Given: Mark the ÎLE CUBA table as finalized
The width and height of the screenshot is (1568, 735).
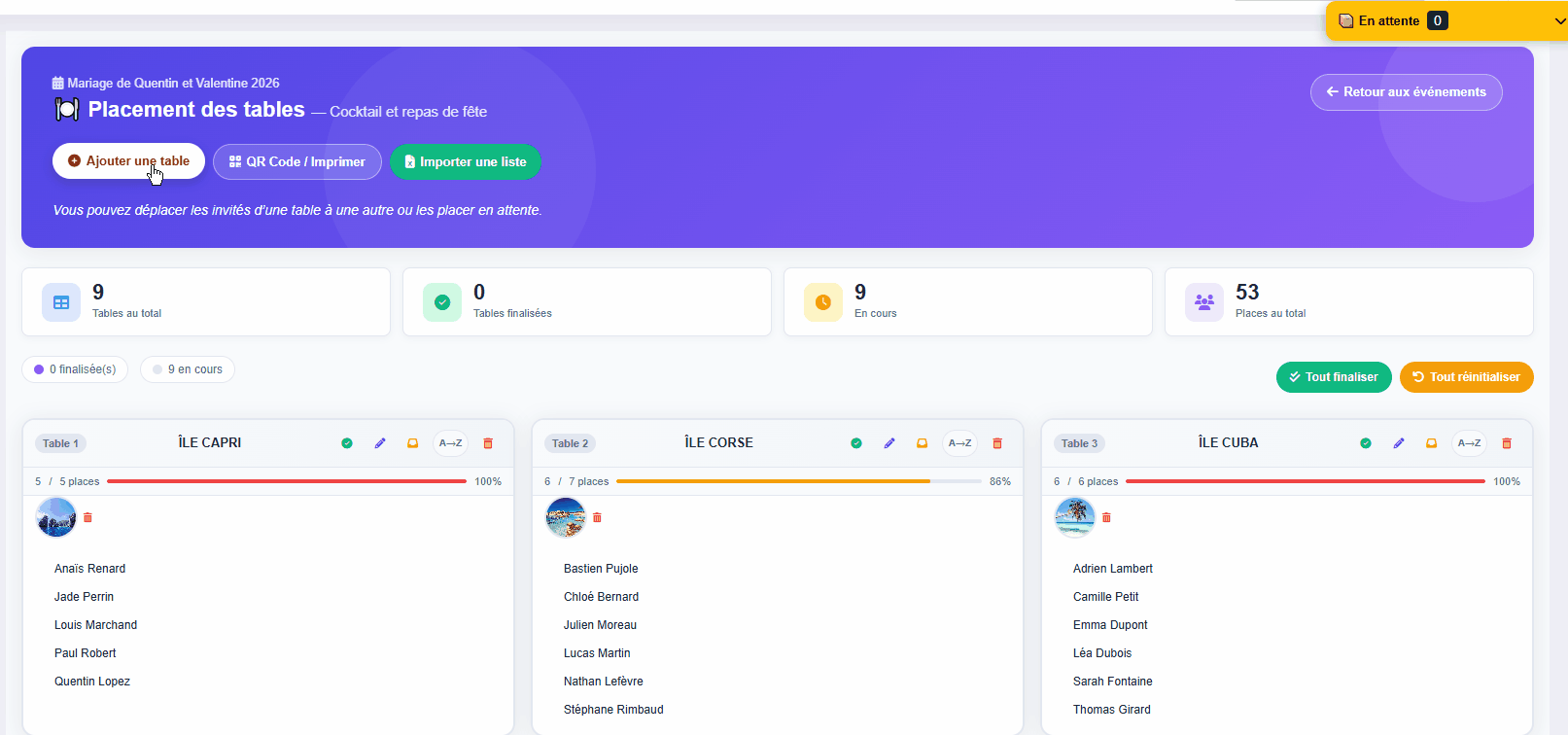Looking at the screenshot, I should (1366, 443).
